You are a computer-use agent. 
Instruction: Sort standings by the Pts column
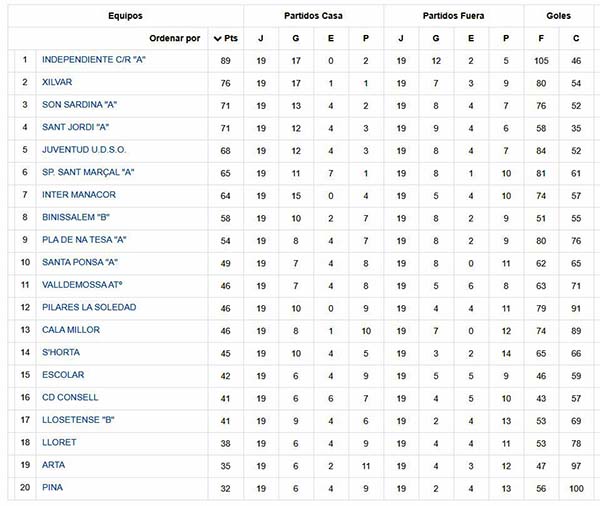coord(226,38)
